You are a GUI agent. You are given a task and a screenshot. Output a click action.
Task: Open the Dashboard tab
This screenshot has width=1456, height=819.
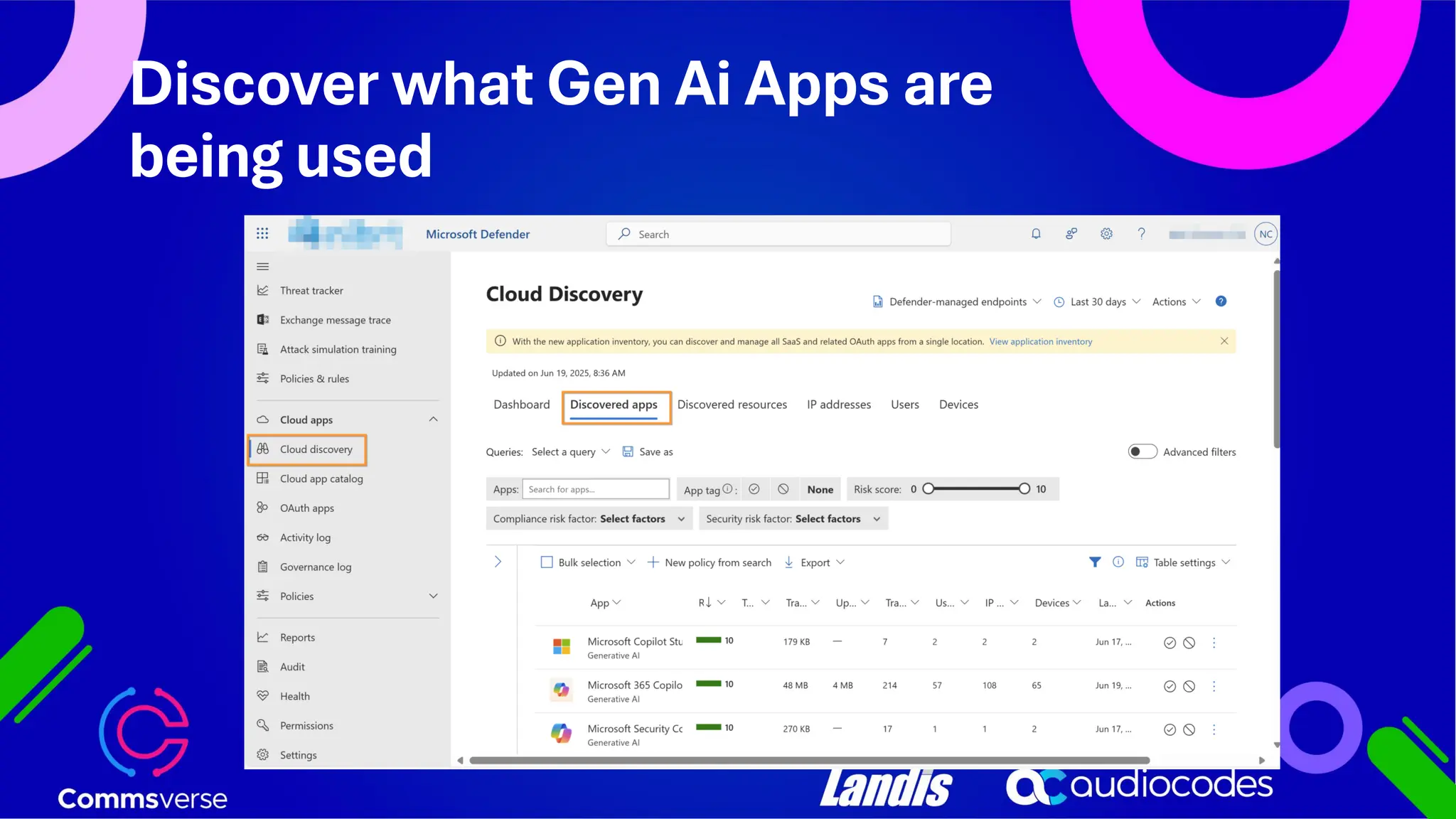pyautogui.click(x=521, y=405)
